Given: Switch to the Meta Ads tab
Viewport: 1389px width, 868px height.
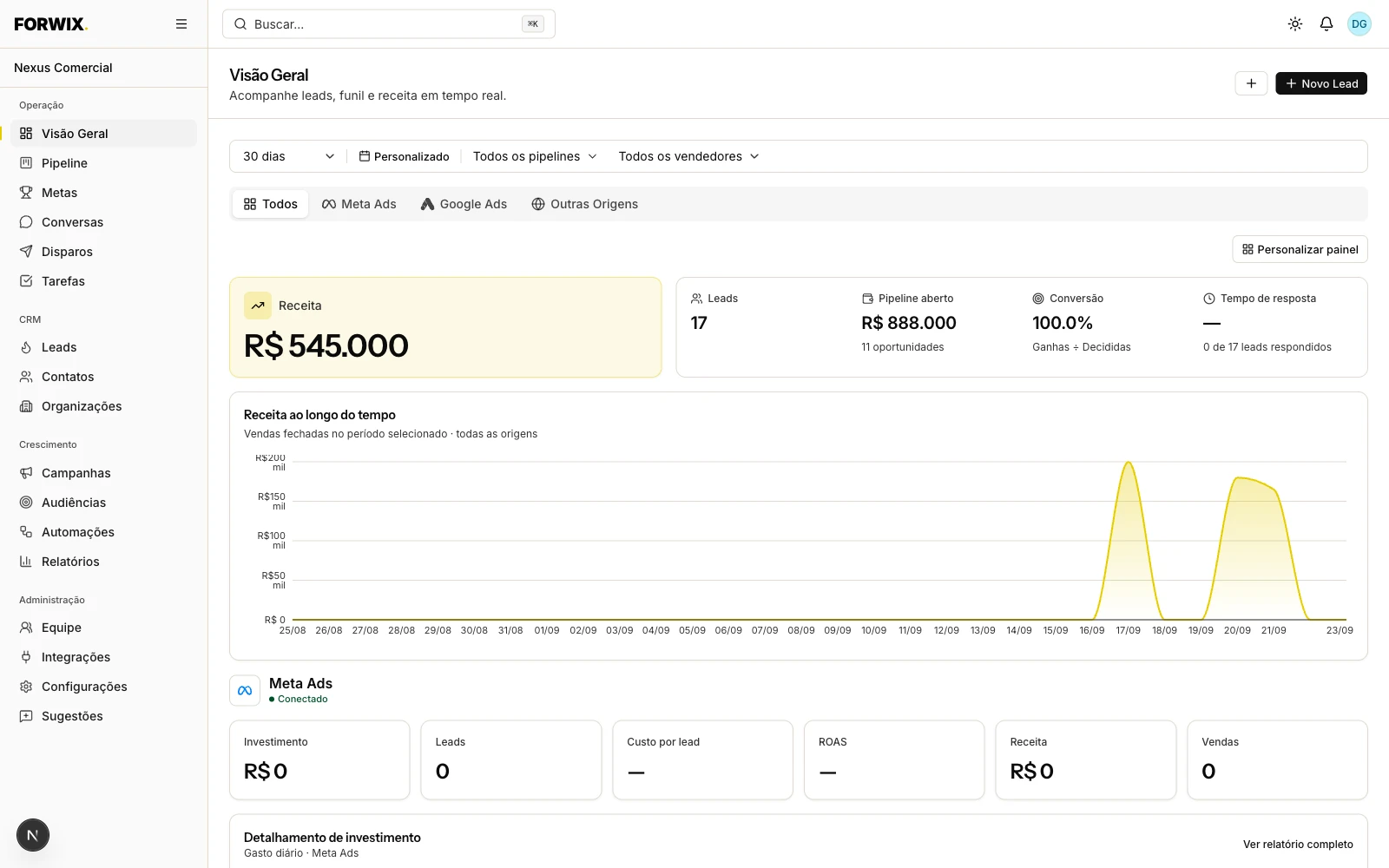Looking at the screenshot, I should tap(359, 204).
